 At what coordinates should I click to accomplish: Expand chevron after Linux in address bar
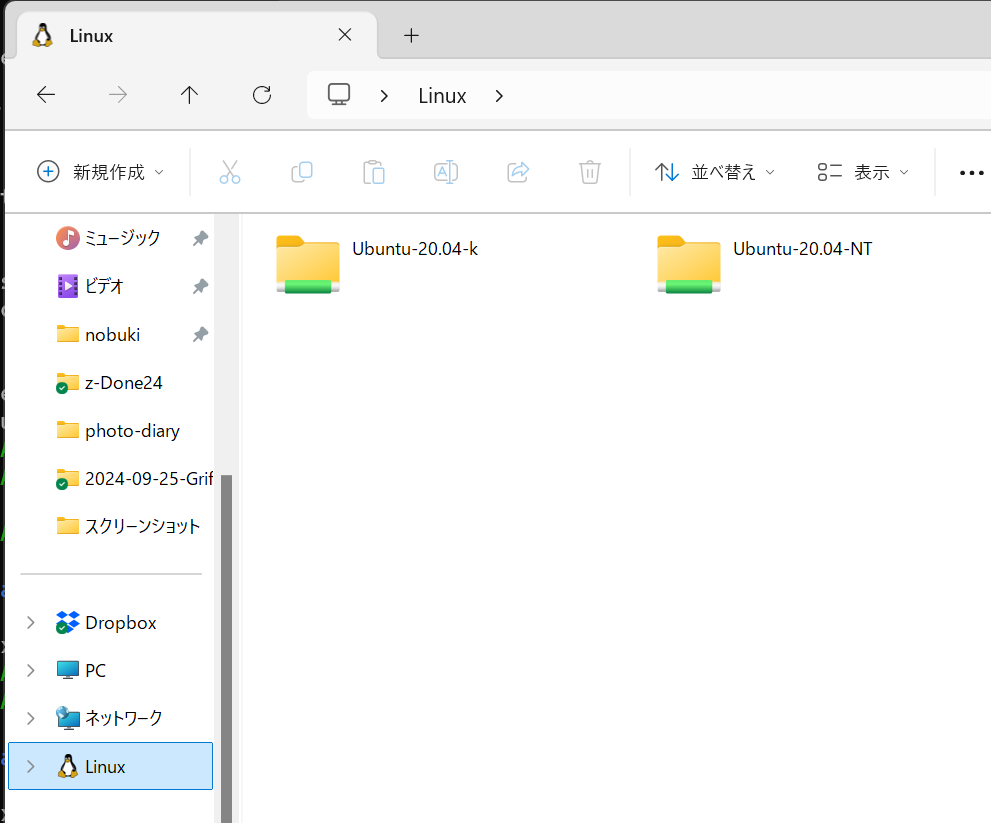pos(499,96)
